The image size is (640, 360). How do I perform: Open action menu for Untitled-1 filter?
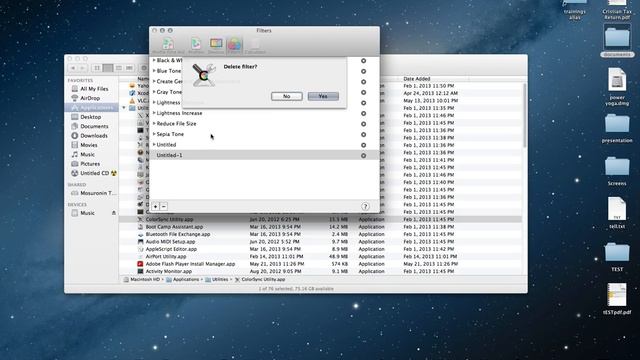[363, 156]
